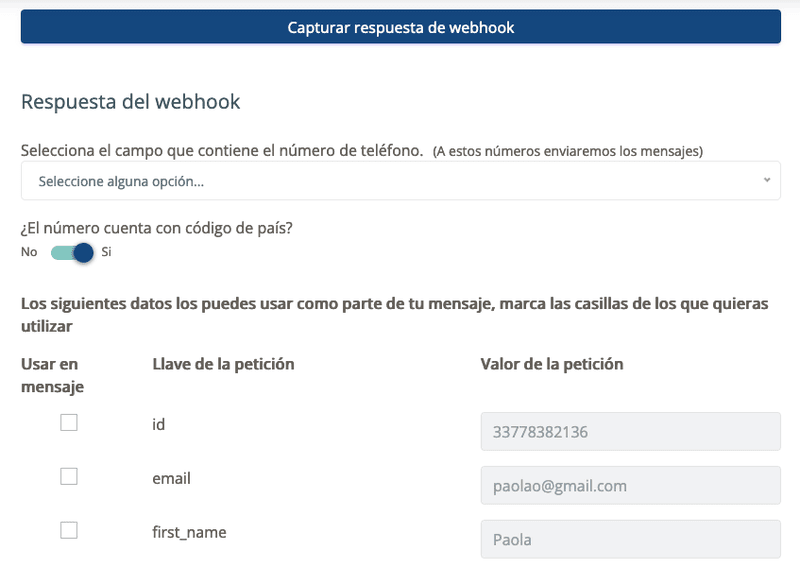Click the email value field paolao@gmail.com
800x567 pixels.
631,485
